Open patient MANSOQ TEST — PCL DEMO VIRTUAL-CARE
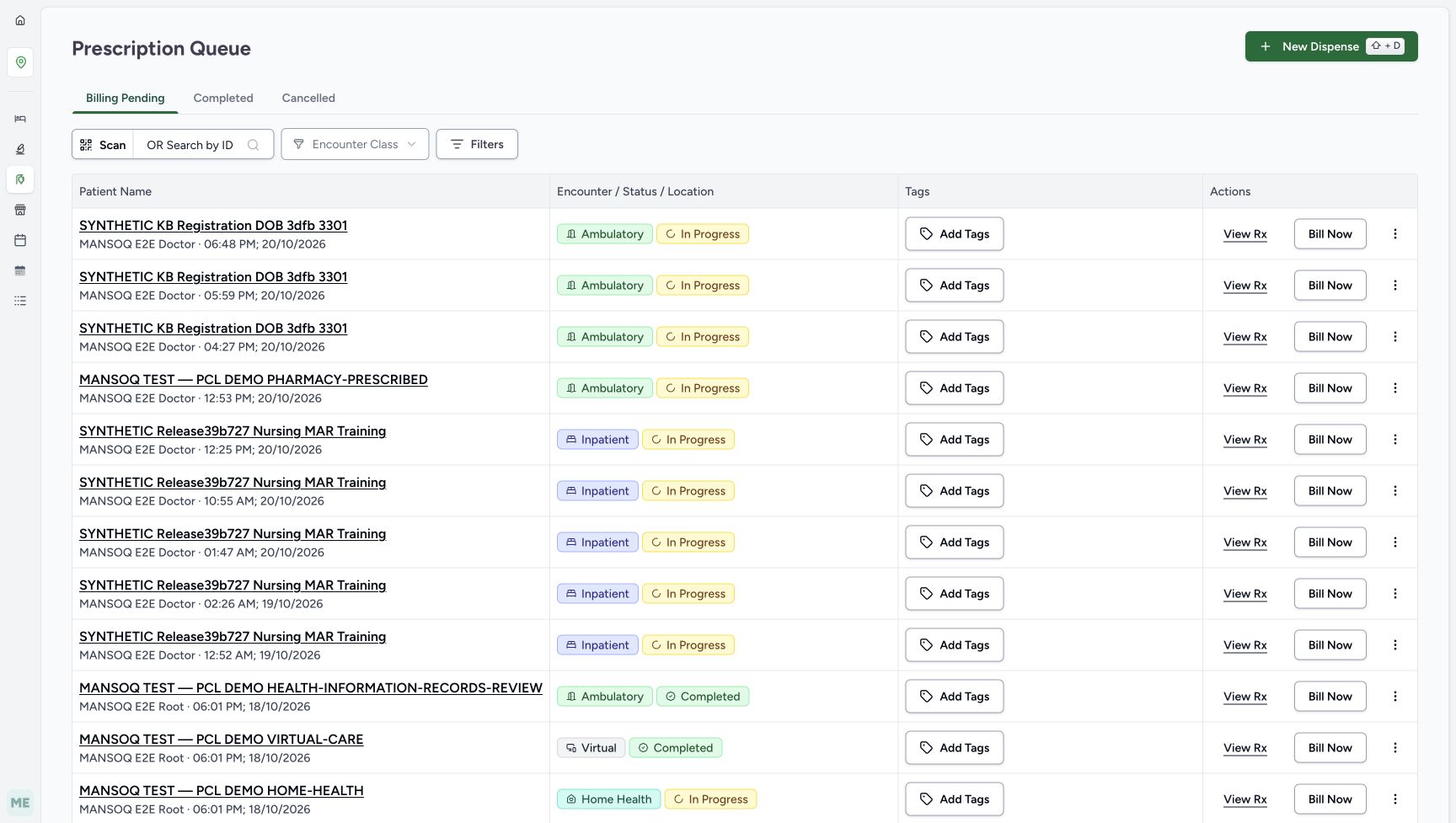Image resolution: width=1456 pixels, height=823 pixels. click(x=222, y=740)
